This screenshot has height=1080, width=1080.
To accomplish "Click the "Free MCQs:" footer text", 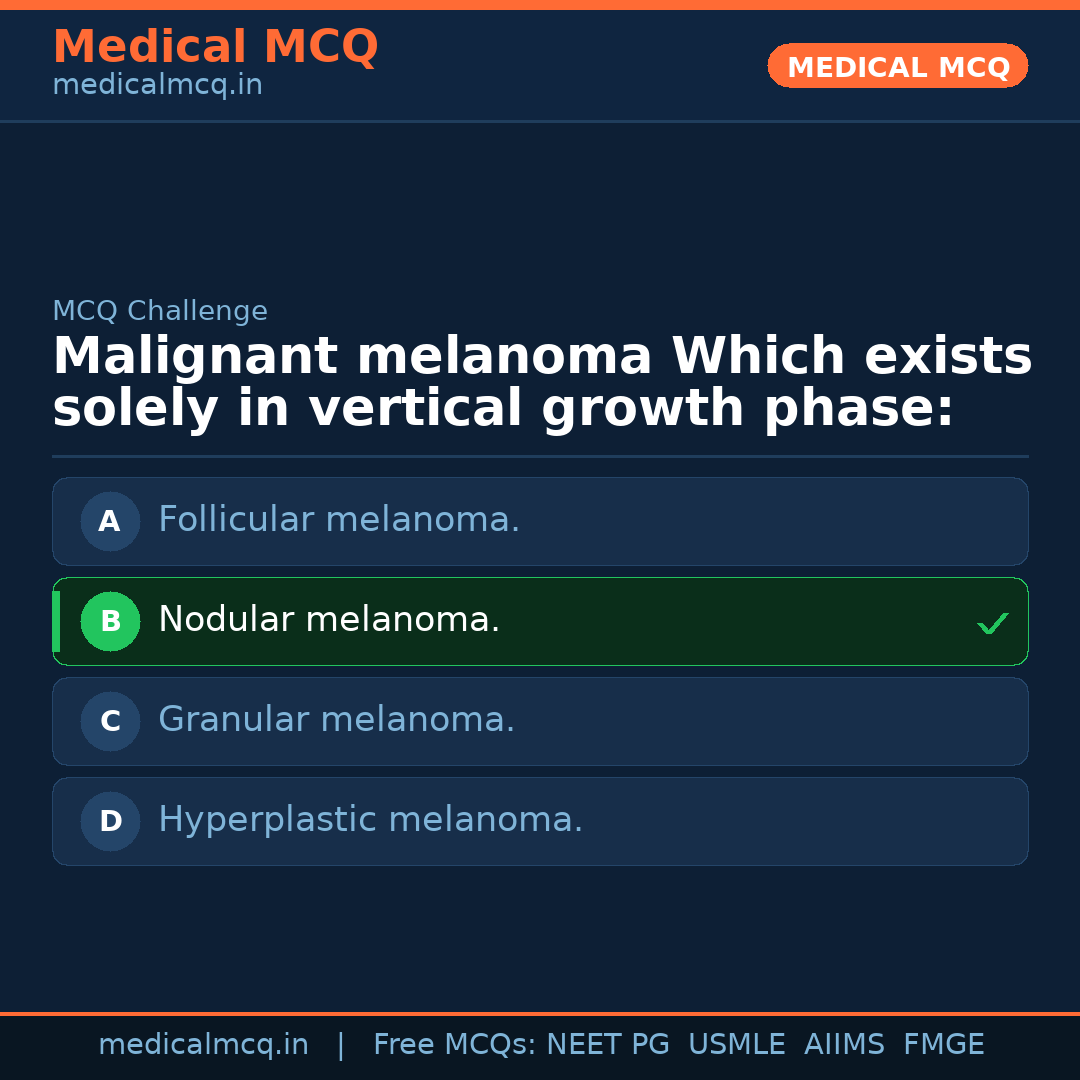I will pos(455,1045).
